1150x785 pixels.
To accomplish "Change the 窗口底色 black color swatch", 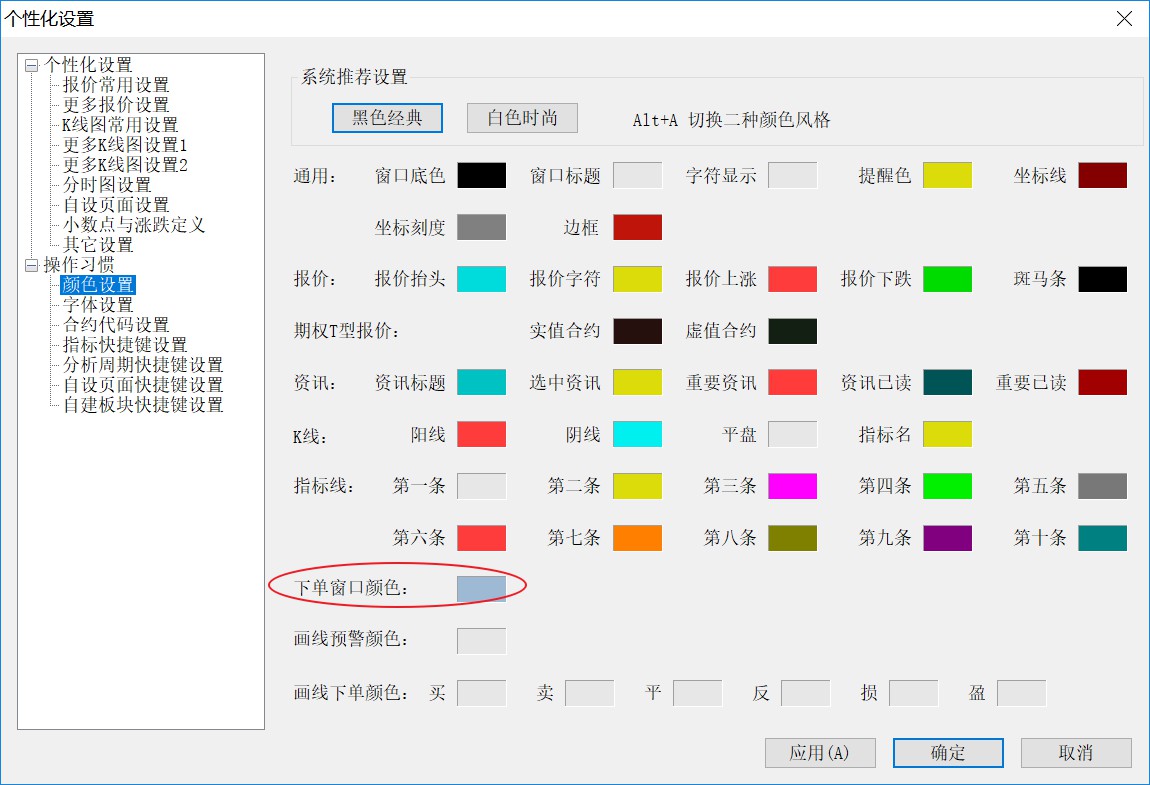I will tap(481, 176).
